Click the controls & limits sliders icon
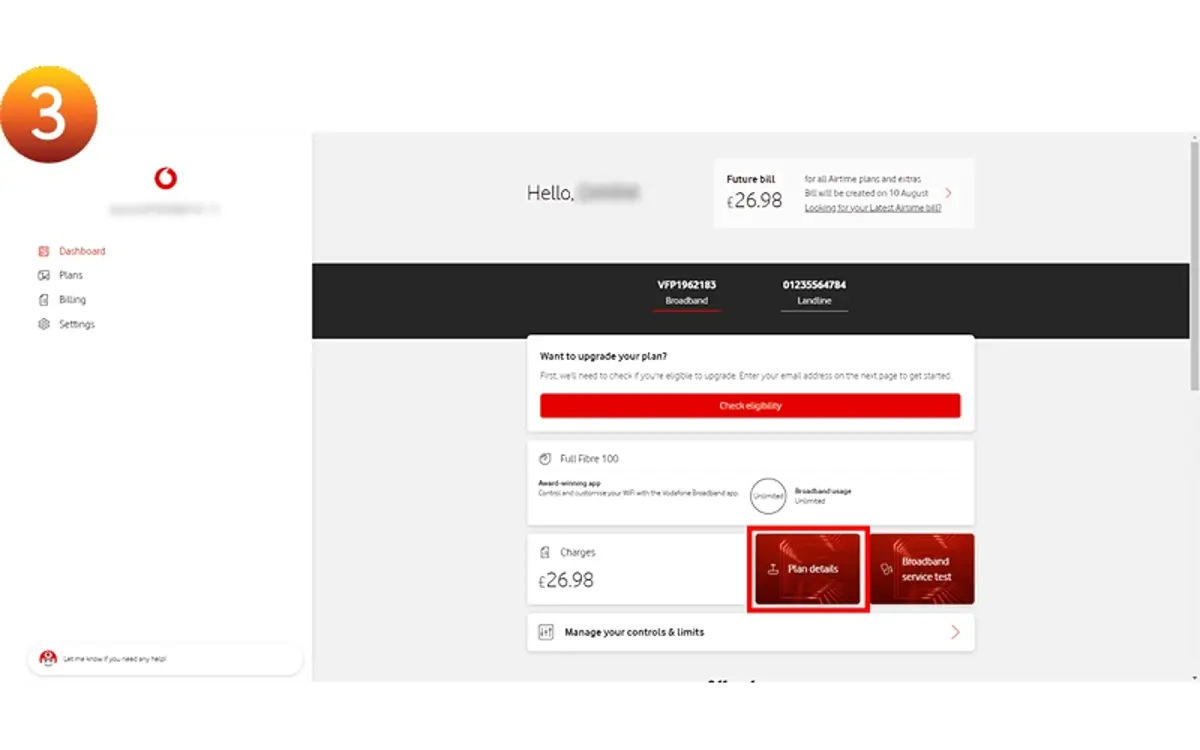Image resolution: width=1200 pixels, height=750 pixels. pyautogui.click(x=546, y=632)
